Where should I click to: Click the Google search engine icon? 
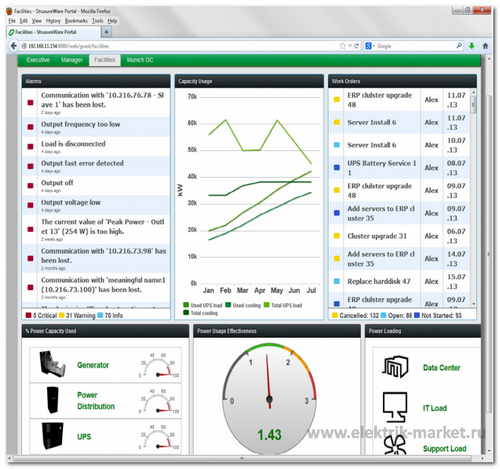pos(368,46)
